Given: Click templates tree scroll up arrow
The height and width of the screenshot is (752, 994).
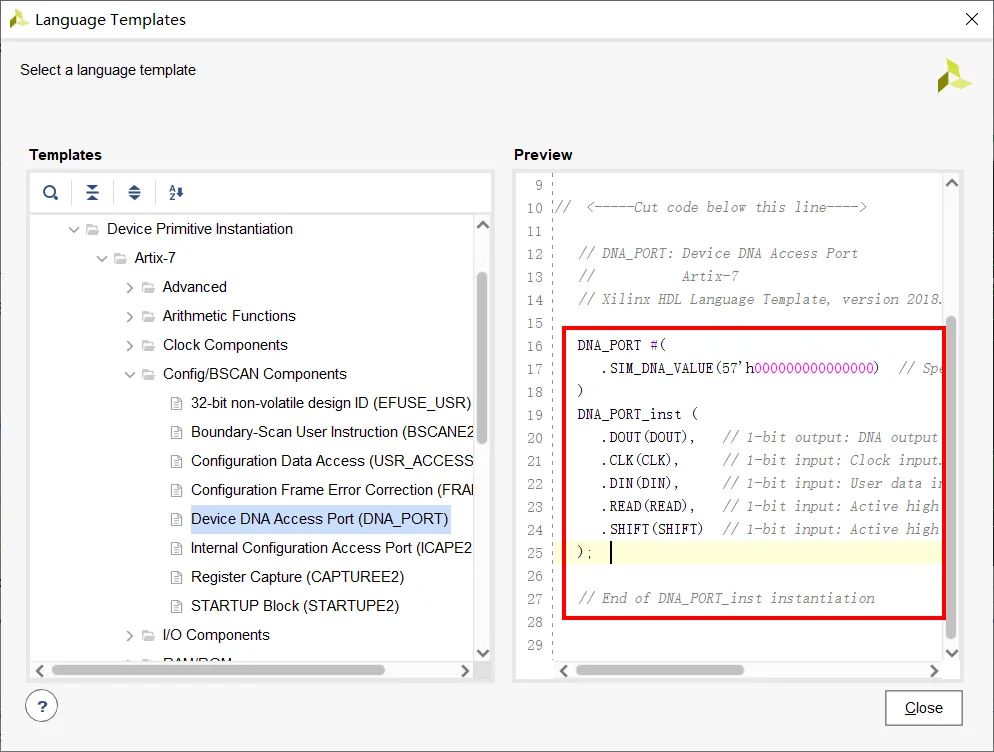Looking at the screenshot, I should click(x=482, y=225).
